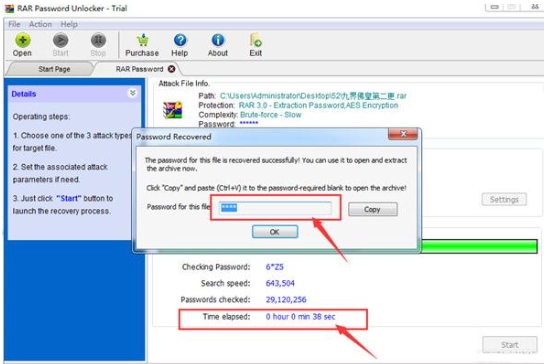Close the Password Recovered dialog

tap(403, 134)
